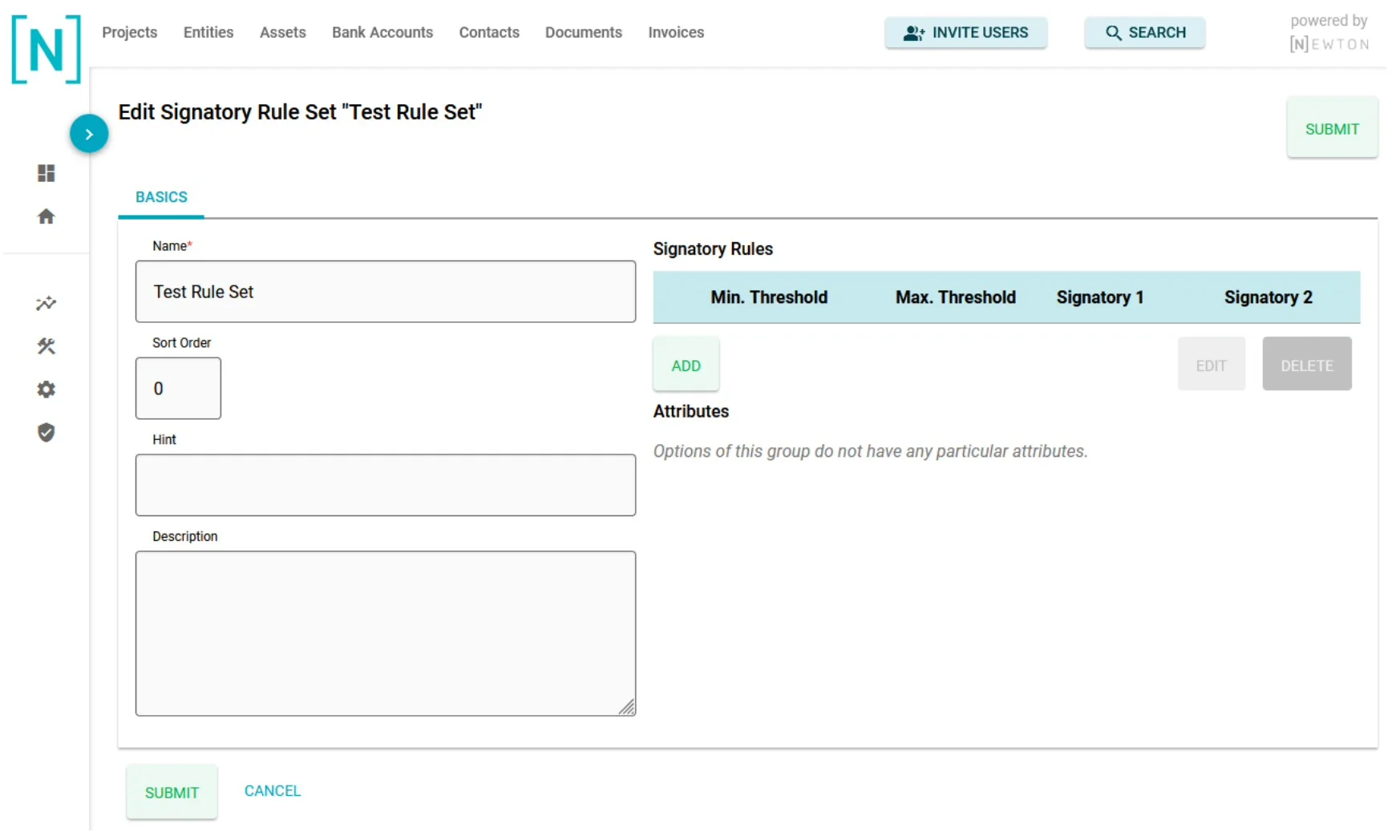Click the Edit signatory rule button

pyautogui.click(x=1211, y=365)
